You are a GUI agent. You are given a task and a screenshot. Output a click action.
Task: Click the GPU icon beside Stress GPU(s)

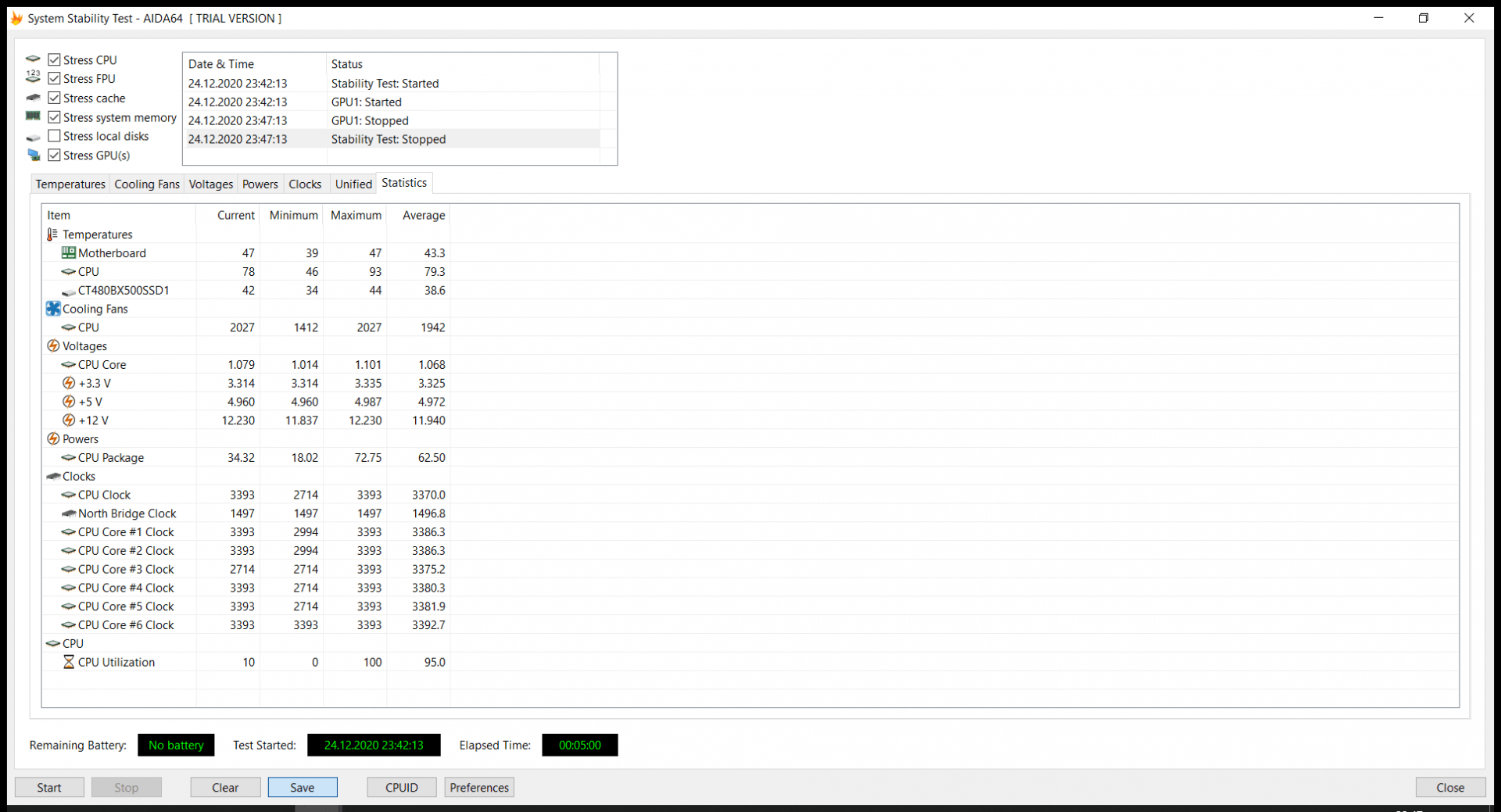pyautogui.click(x=33, y=155)
